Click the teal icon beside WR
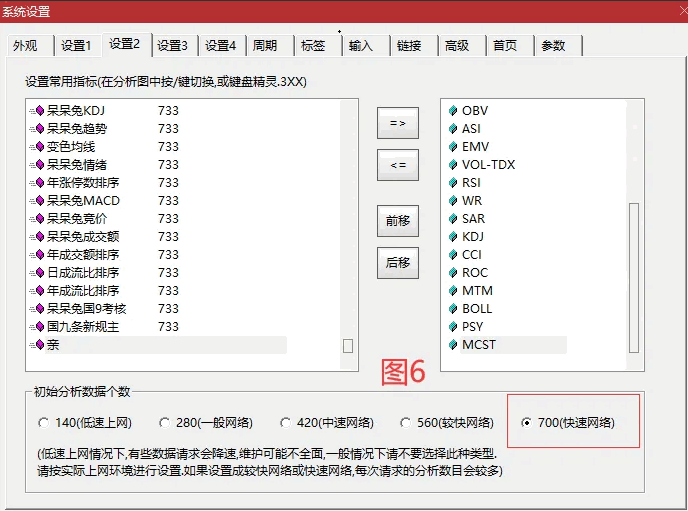 (453, 200)
